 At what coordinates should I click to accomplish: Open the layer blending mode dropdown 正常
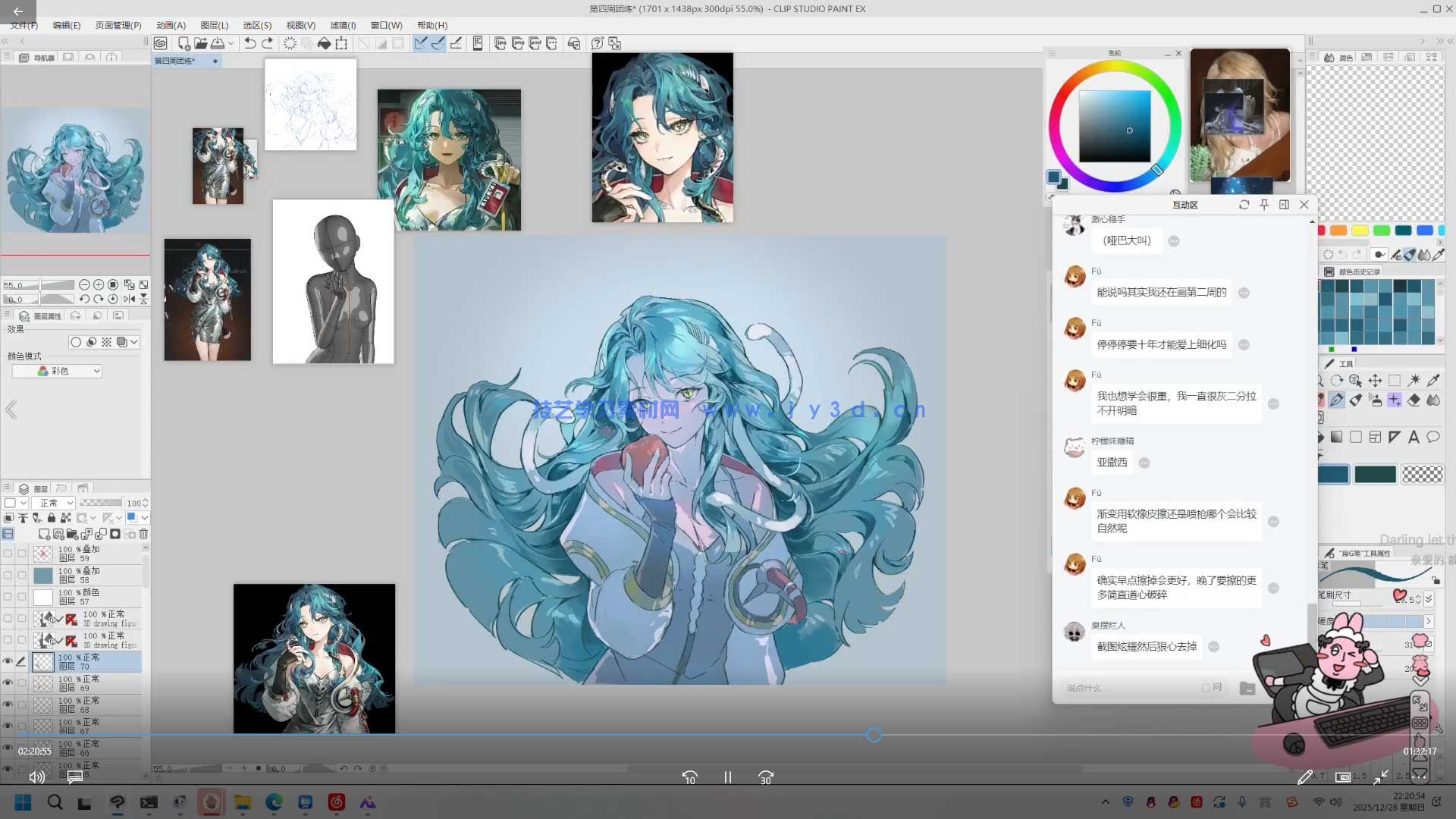click(55, 503)
